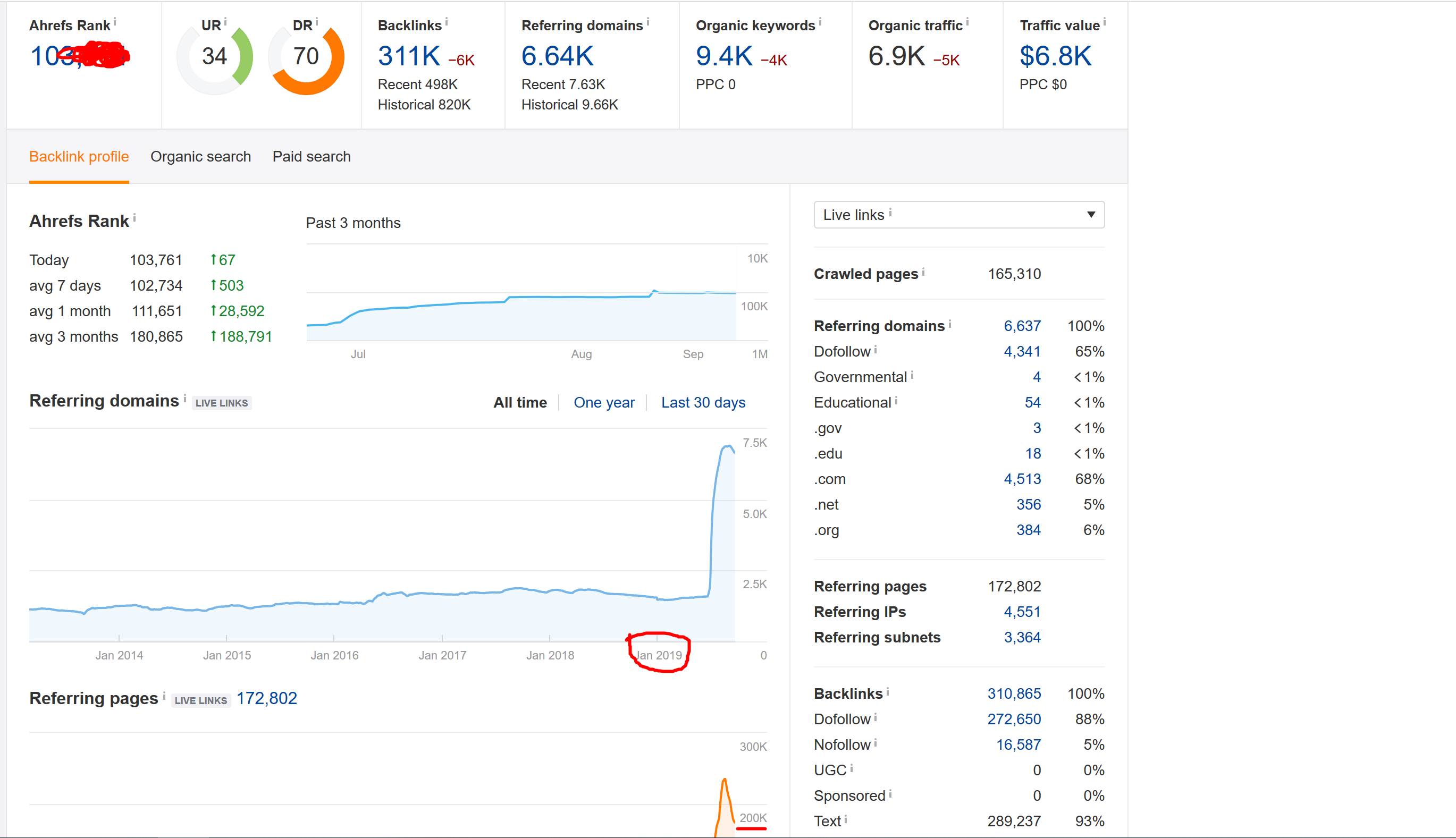Open info tooltip for top Backlinks metric
Viewport: 1456px width, 838px height.
pos(446,22)
